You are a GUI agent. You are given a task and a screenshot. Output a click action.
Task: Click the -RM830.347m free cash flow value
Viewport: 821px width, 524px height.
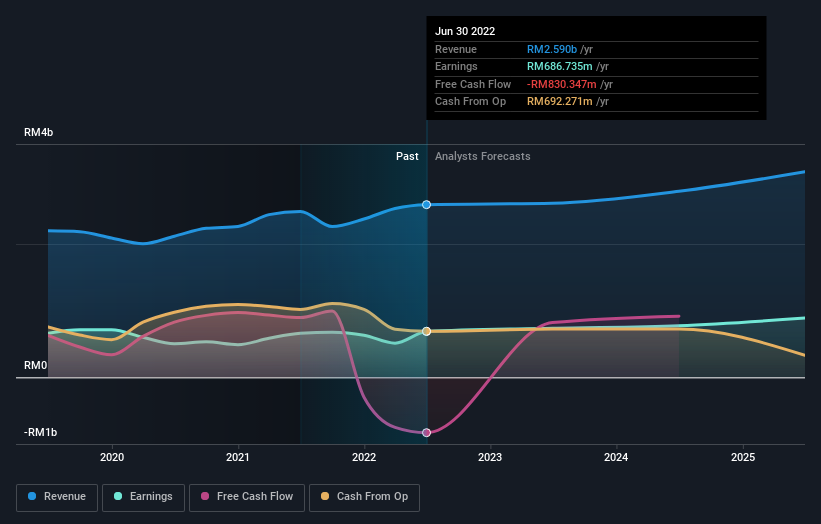tap(562, 84)
